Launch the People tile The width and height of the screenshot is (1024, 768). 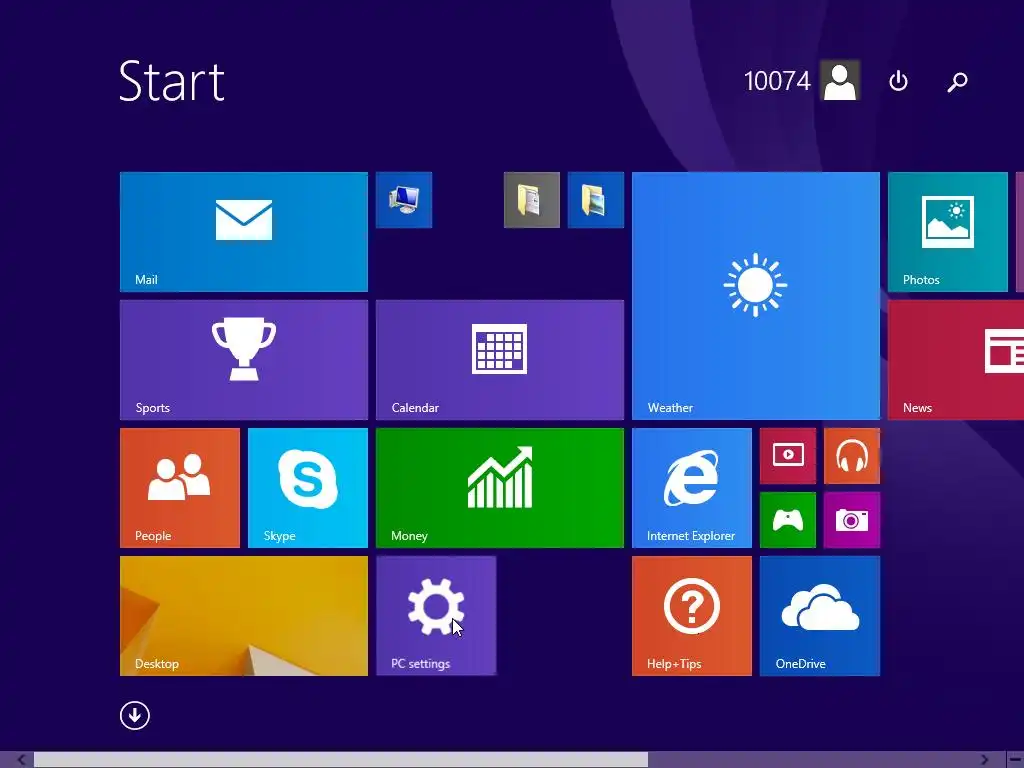180,488
